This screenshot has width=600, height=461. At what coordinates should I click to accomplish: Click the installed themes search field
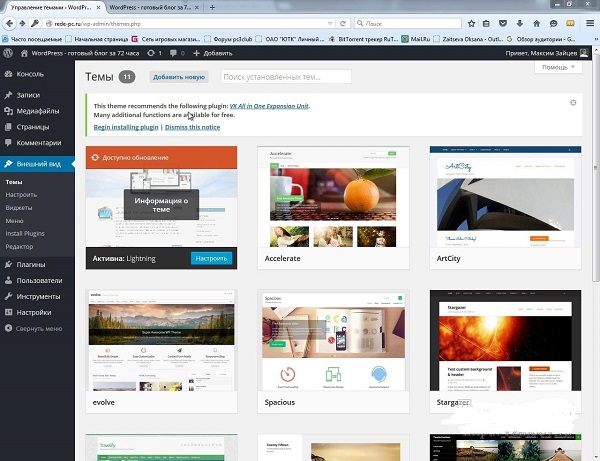coord(285,76)
